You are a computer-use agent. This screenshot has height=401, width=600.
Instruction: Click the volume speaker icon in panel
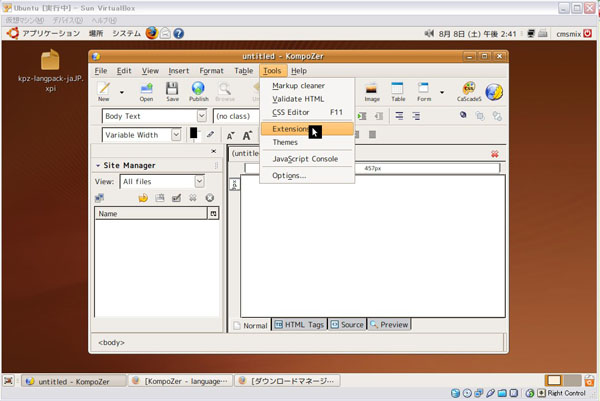429,34
